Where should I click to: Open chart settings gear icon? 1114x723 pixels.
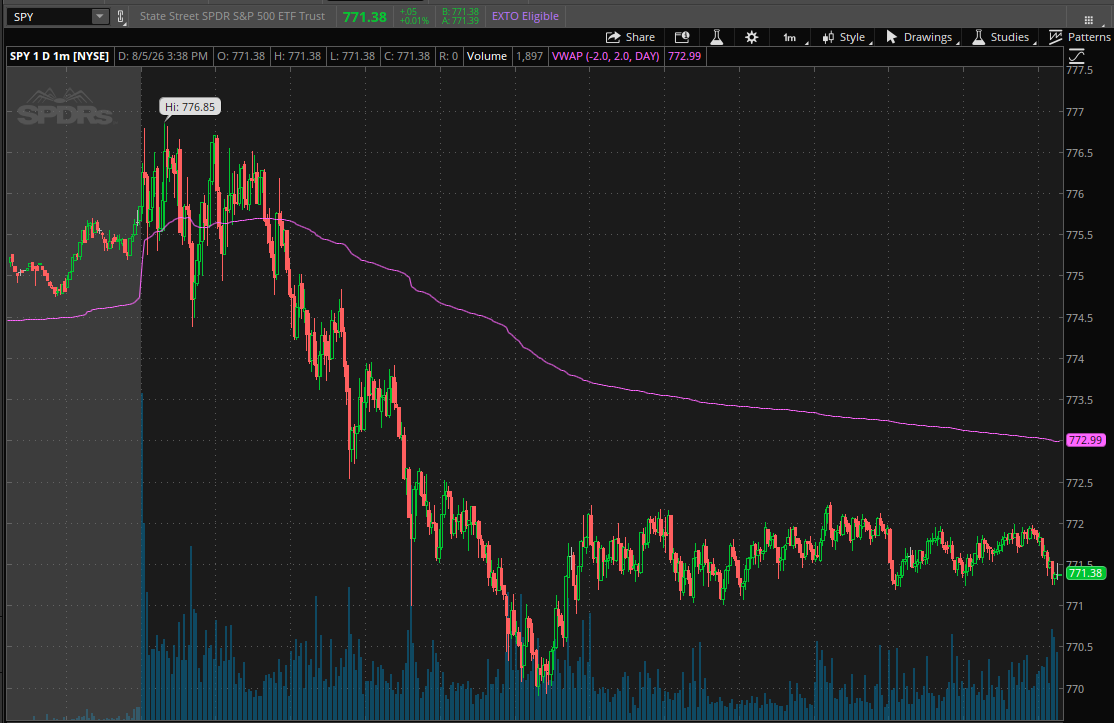752,37
